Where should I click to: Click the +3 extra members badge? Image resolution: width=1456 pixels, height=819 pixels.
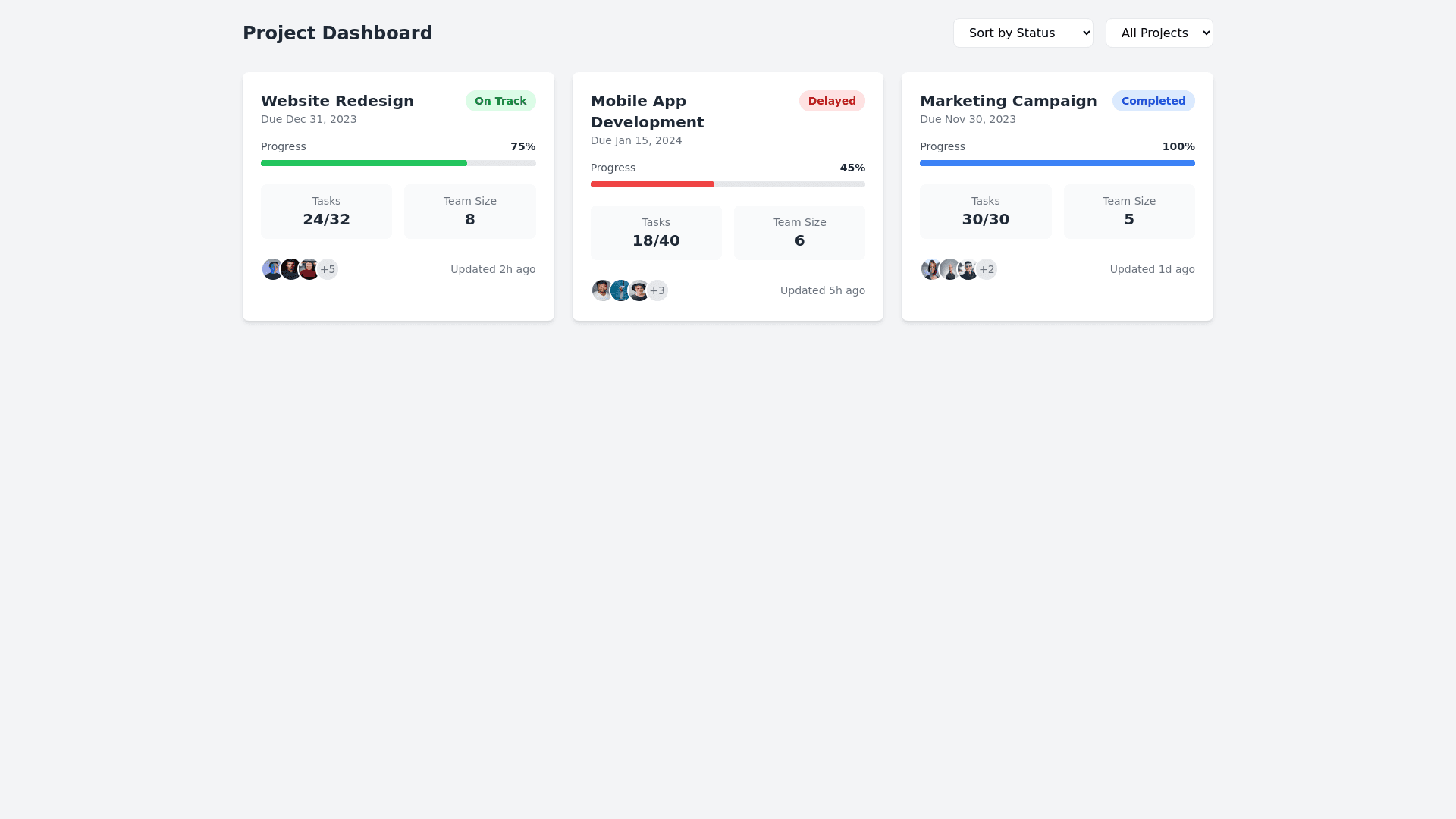tap(658, 290)
